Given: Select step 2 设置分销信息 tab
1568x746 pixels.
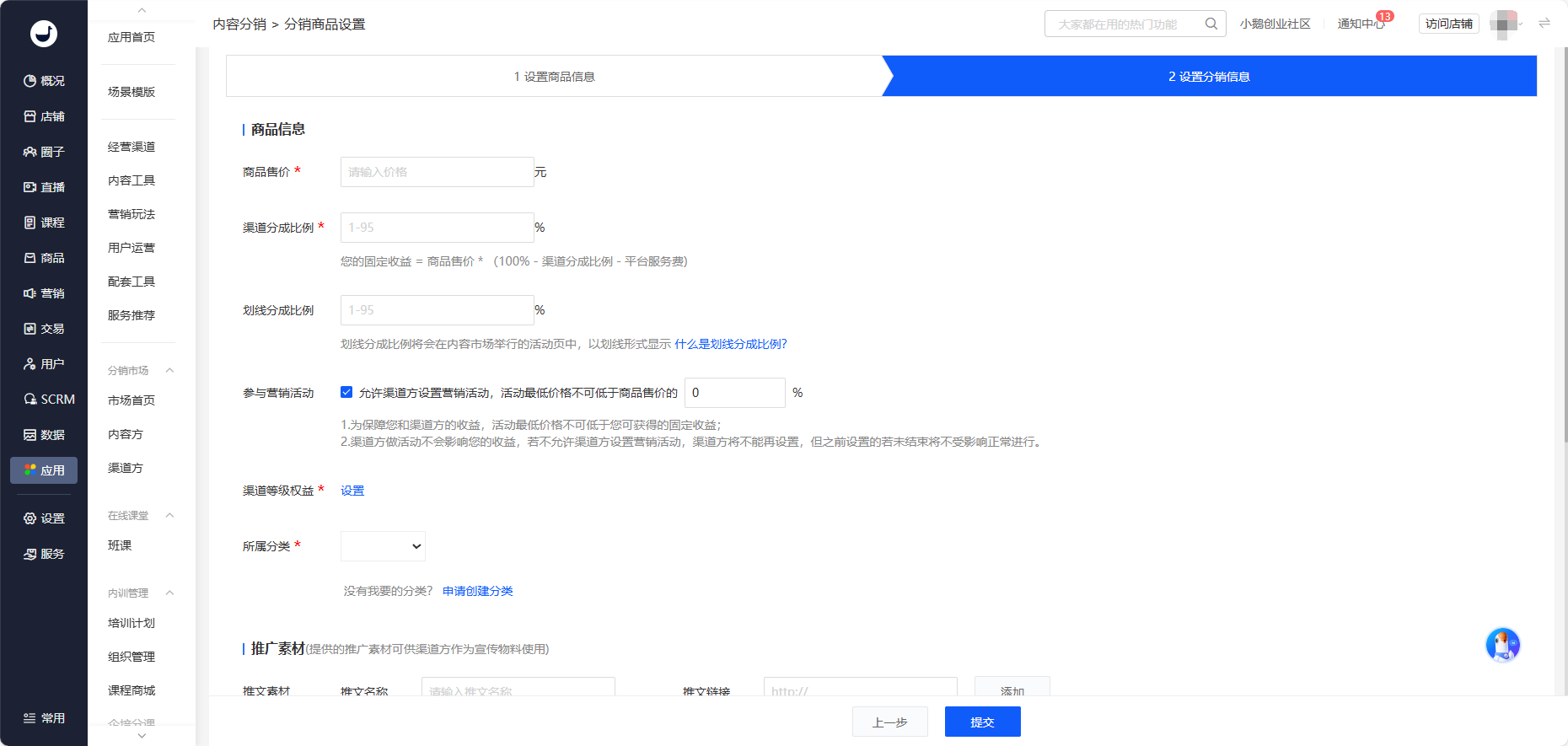Looking at the screenshot, I should 1209,77.
